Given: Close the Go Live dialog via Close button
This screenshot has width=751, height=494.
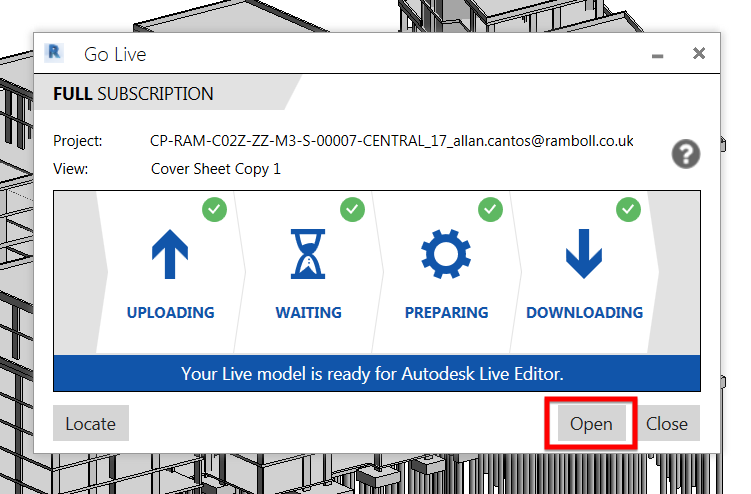Looking at the screenshot, I should pyautogui.click(x=667, y=424).
